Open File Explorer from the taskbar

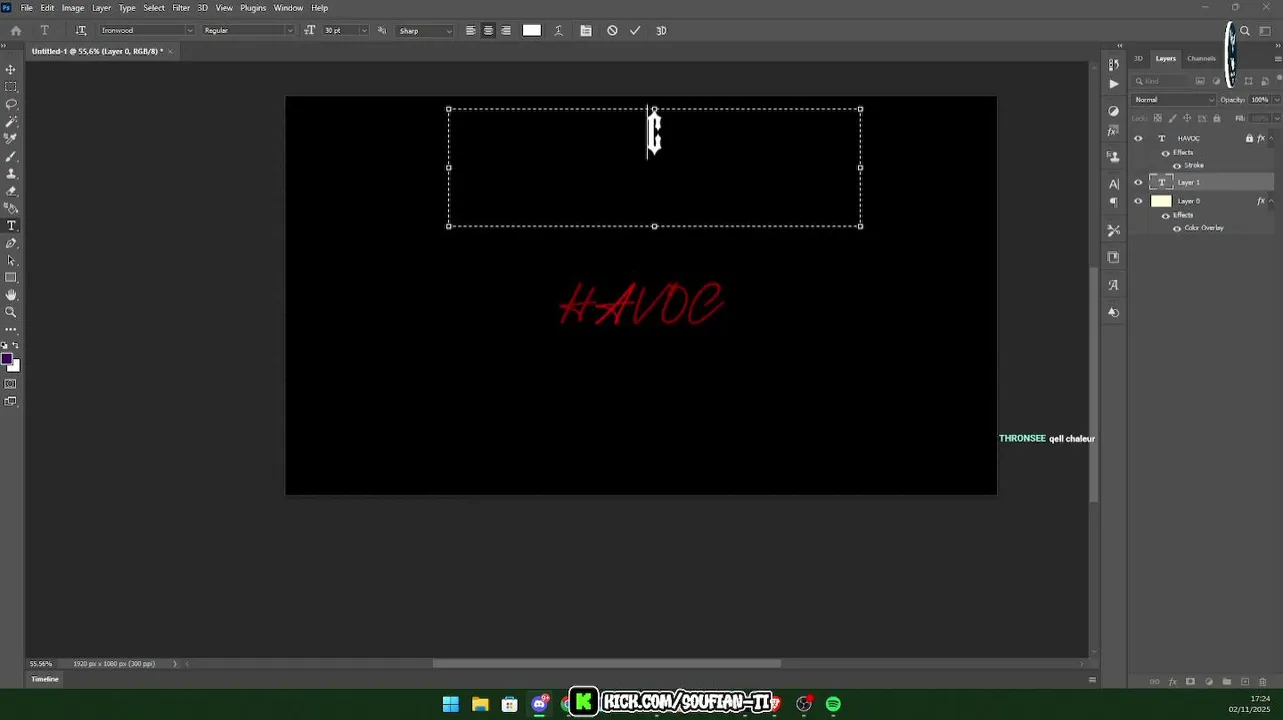click(x=480, y=704)
